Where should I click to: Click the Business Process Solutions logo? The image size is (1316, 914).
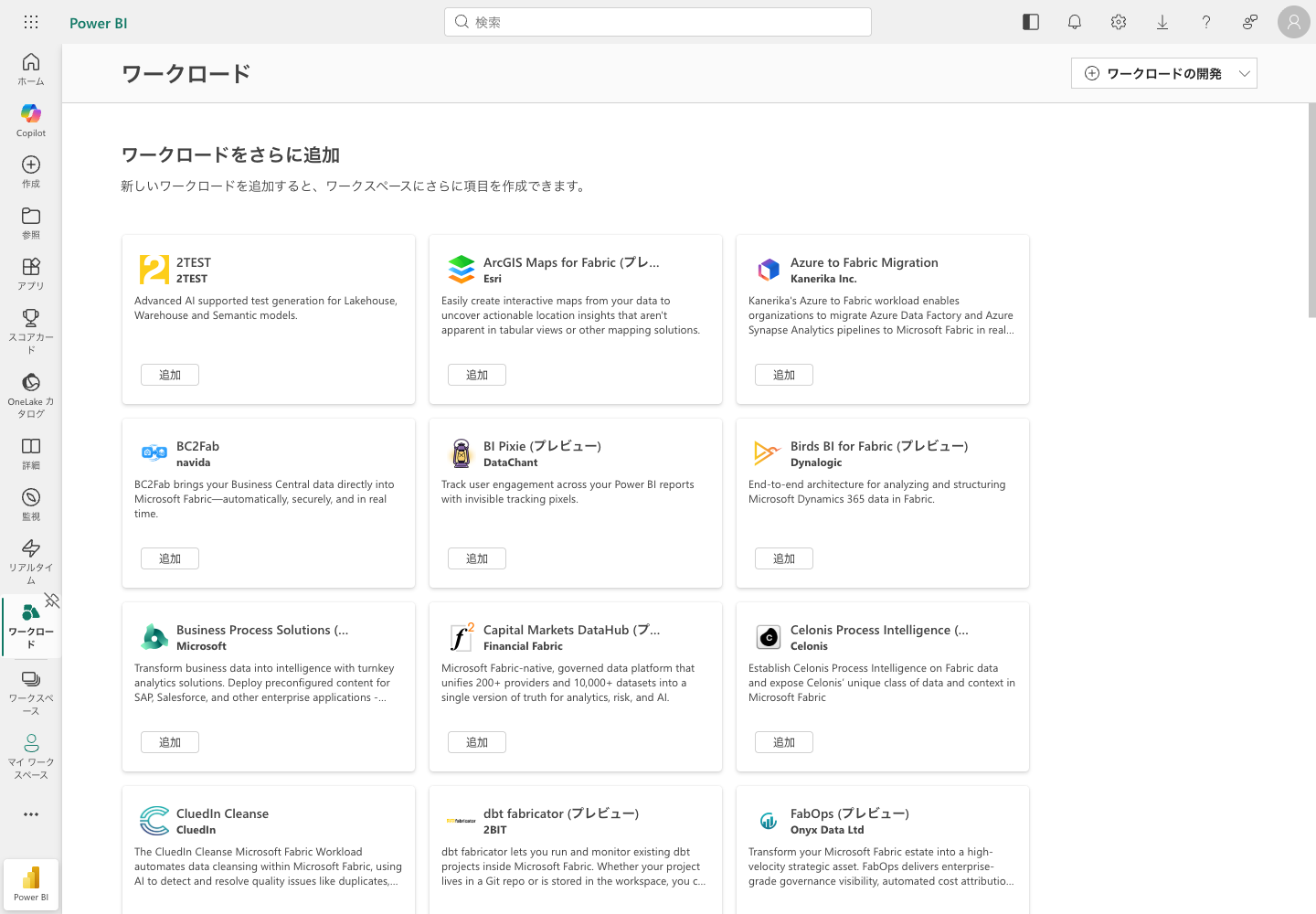[x=154, y=637]
